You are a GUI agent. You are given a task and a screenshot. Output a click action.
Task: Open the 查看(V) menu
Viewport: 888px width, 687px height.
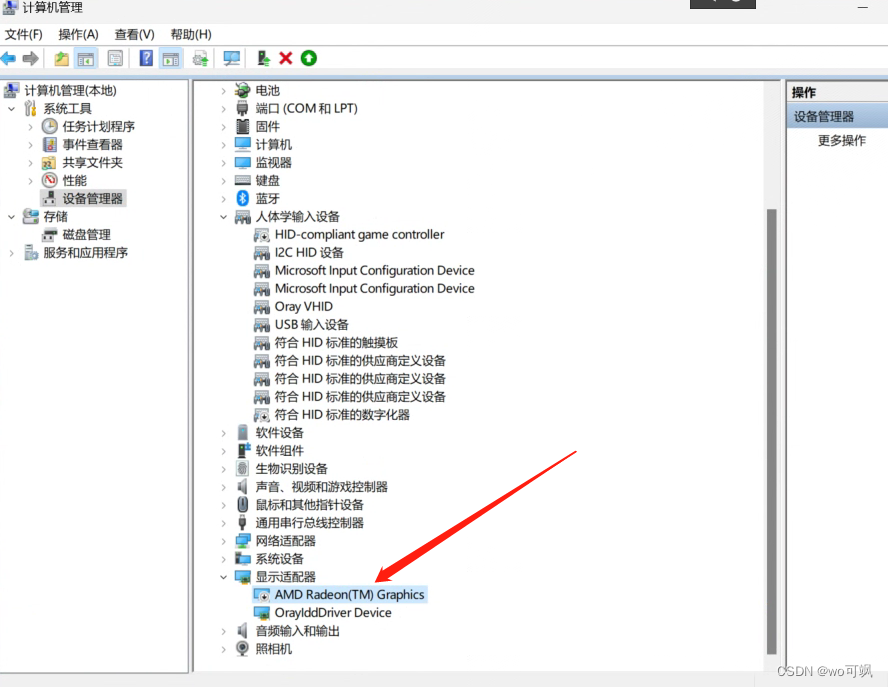click(135, 35)
